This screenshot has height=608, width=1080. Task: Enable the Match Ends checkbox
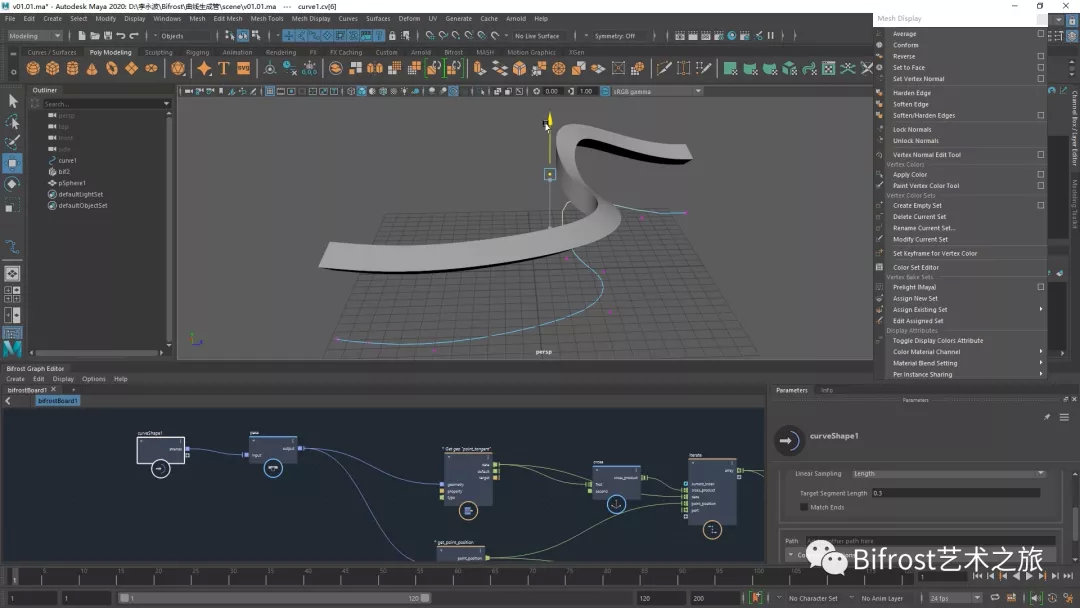[x=804, y=507]
